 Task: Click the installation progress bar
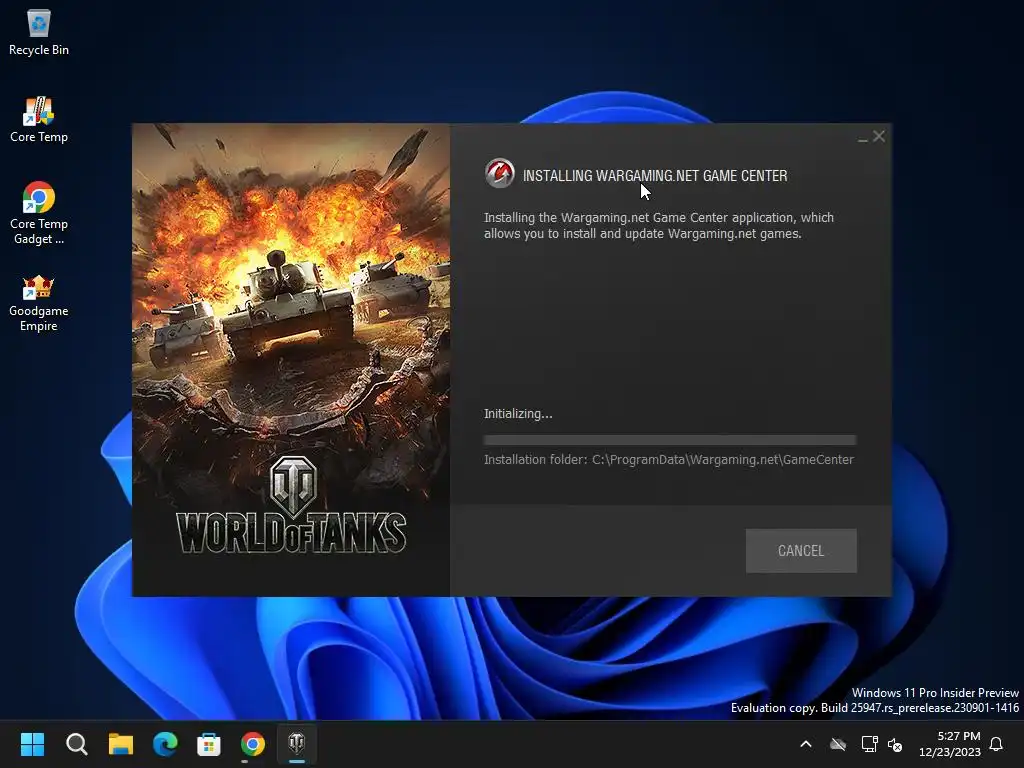coord(670,440)
